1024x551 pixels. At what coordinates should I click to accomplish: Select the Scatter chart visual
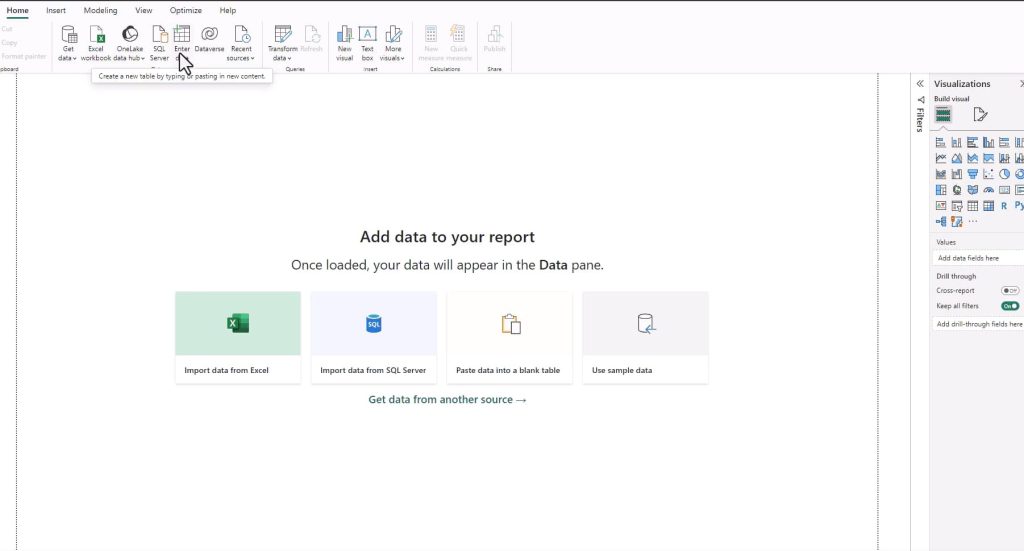point(989,174)
